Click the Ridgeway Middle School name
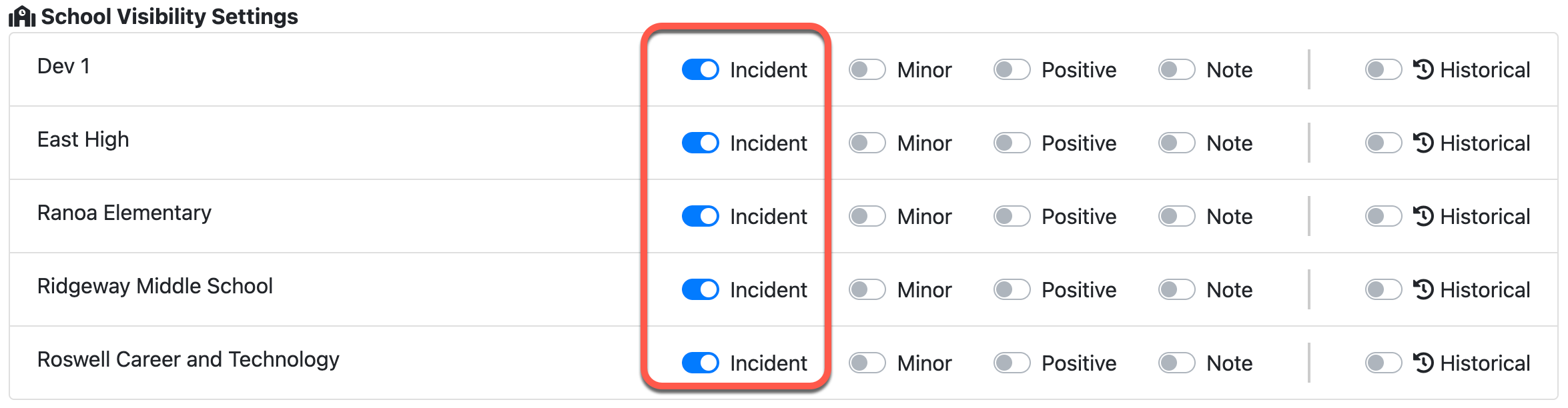This screenshot has height=408, width=1568. click(155, 286)
